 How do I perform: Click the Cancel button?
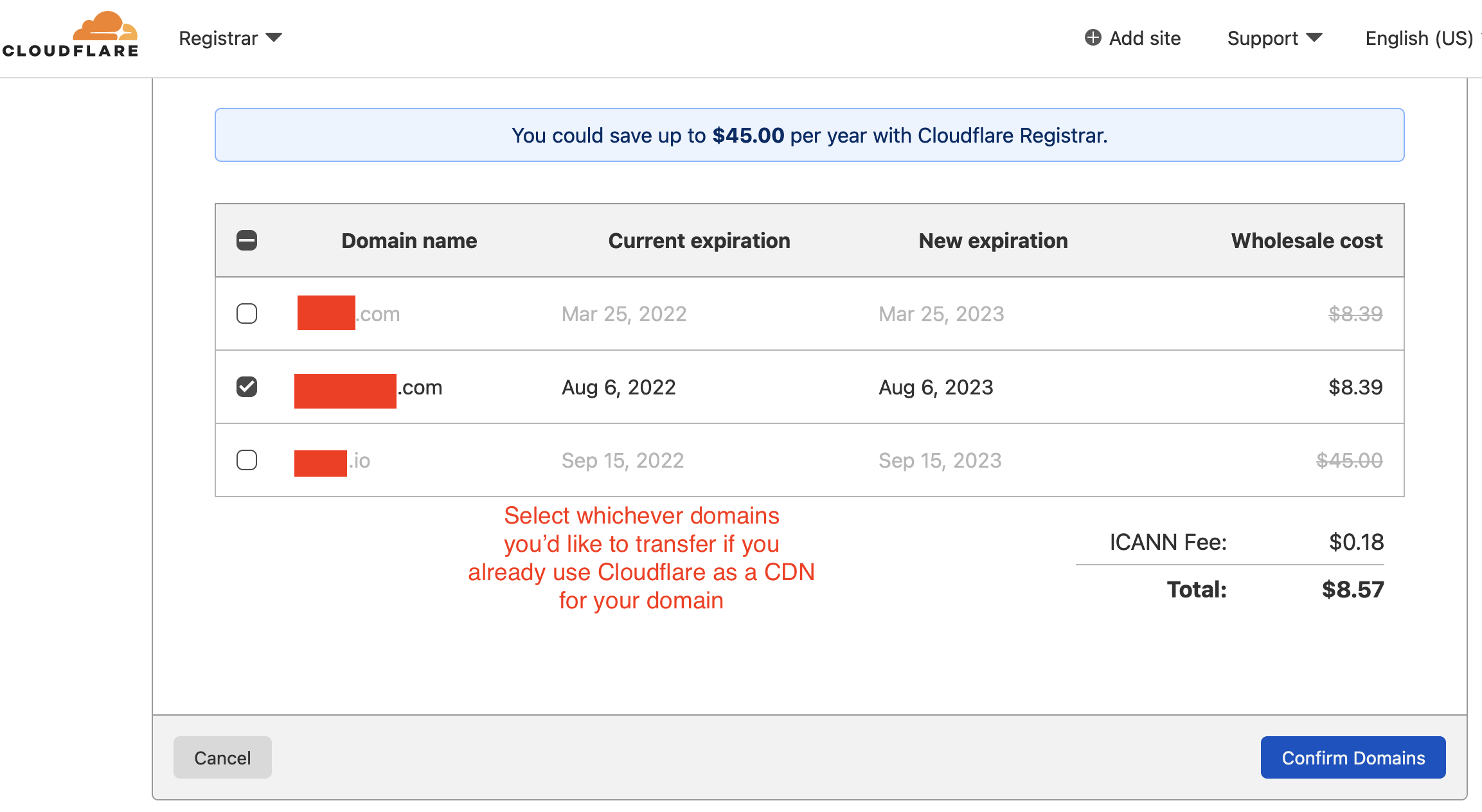222,757
